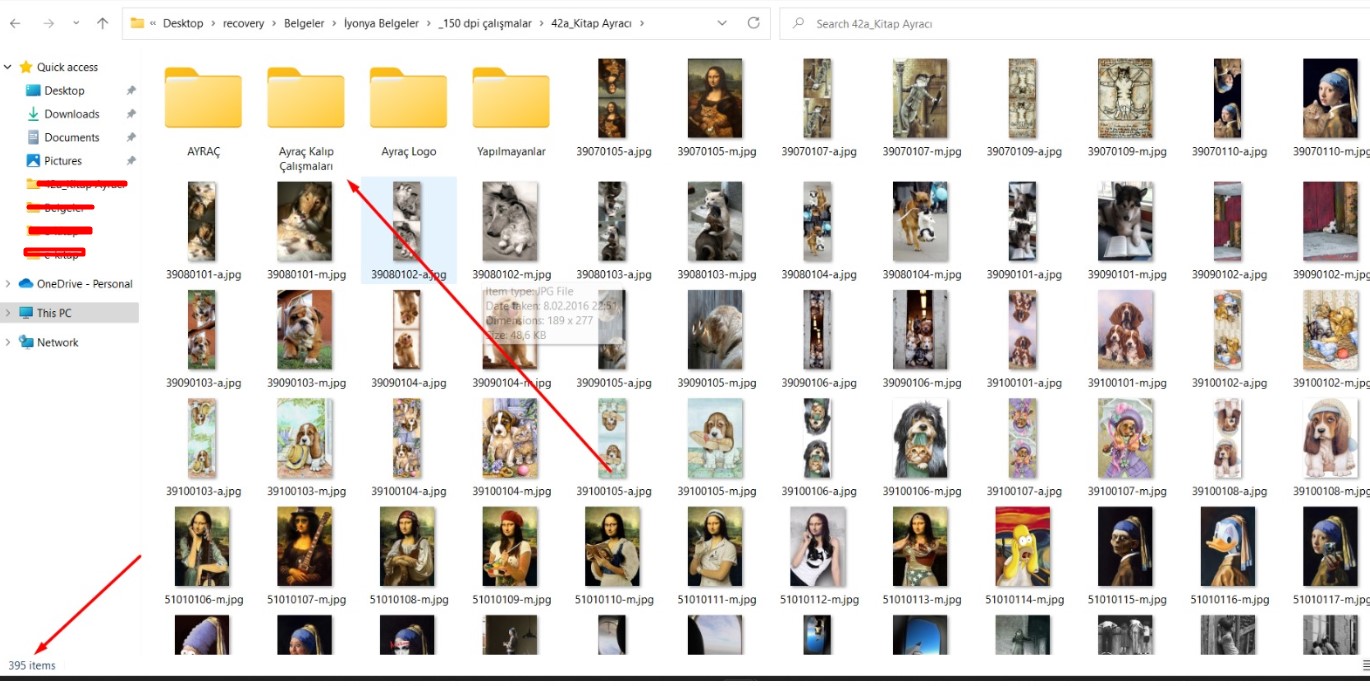Click Belgeler in the breadcrumb path
1370x686 pixels.
[x=305, y=23]
